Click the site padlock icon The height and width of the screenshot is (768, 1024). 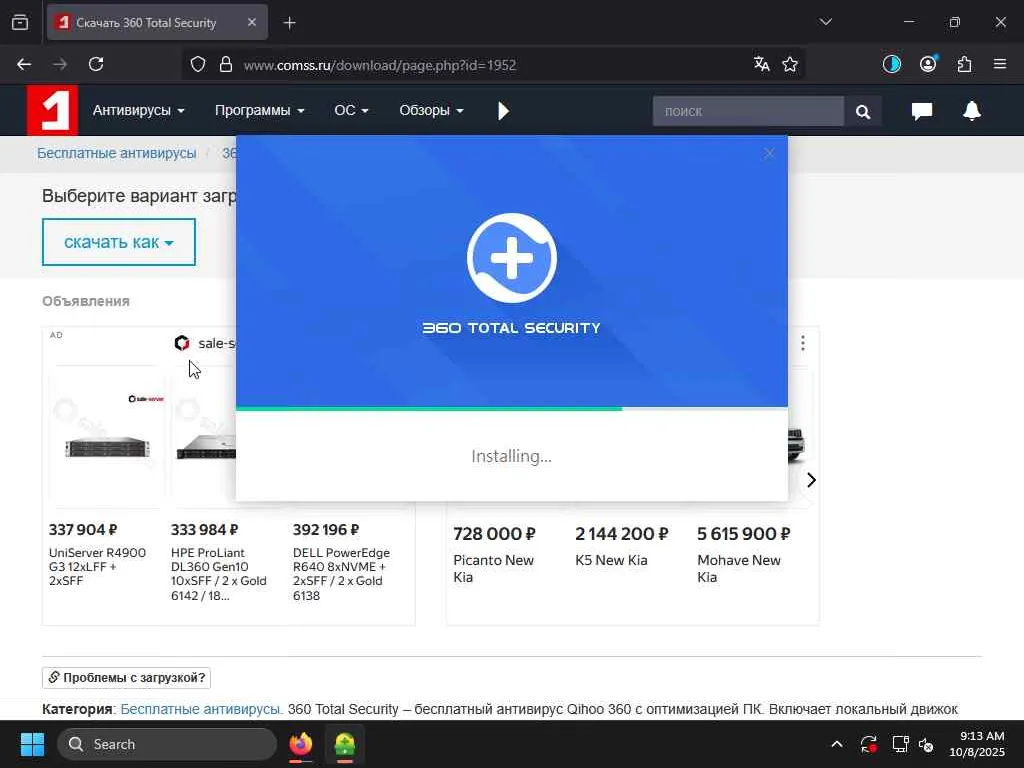coord(226,64)
